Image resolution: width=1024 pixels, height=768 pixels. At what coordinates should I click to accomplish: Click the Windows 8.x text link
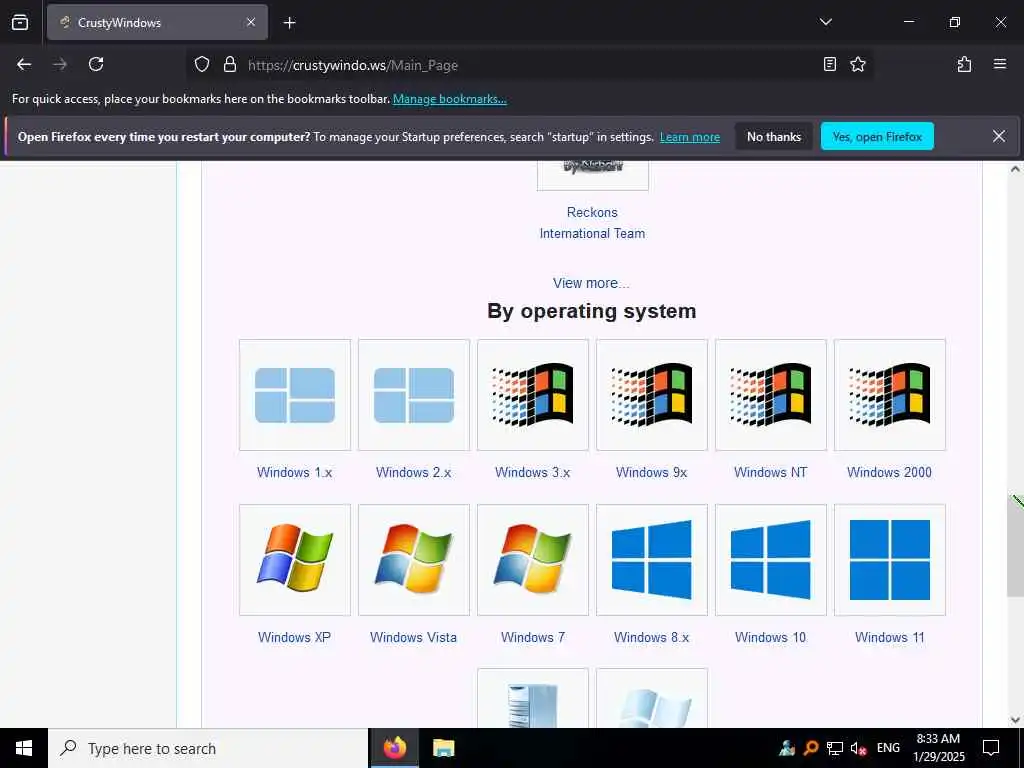(x=651, y=637)
